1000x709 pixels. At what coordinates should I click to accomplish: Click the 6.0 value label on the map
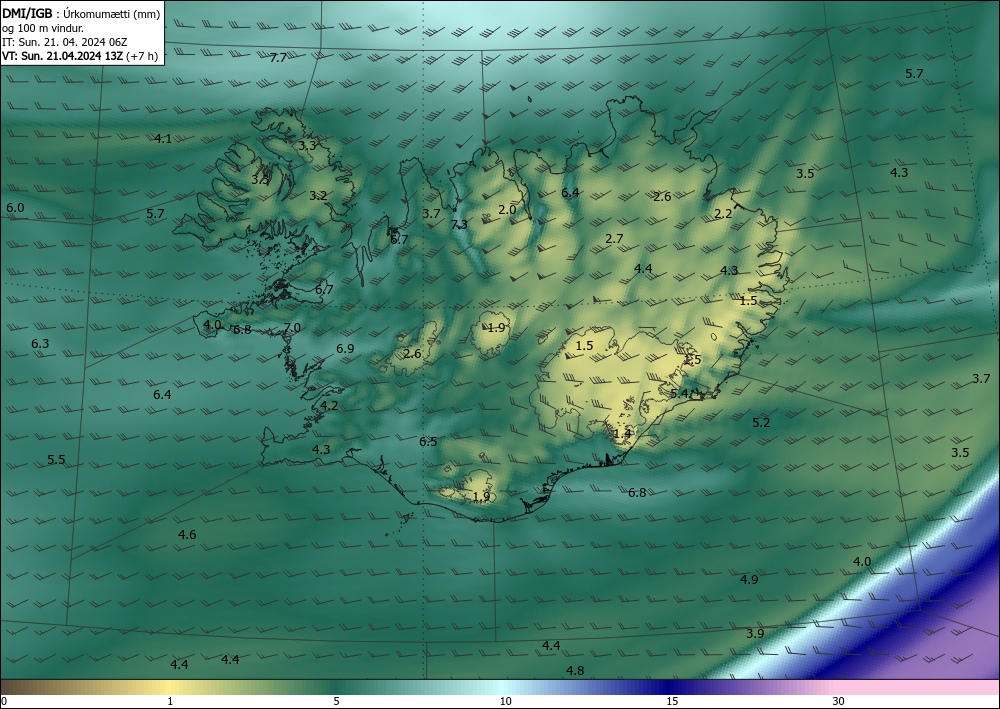tap(15, 208)
